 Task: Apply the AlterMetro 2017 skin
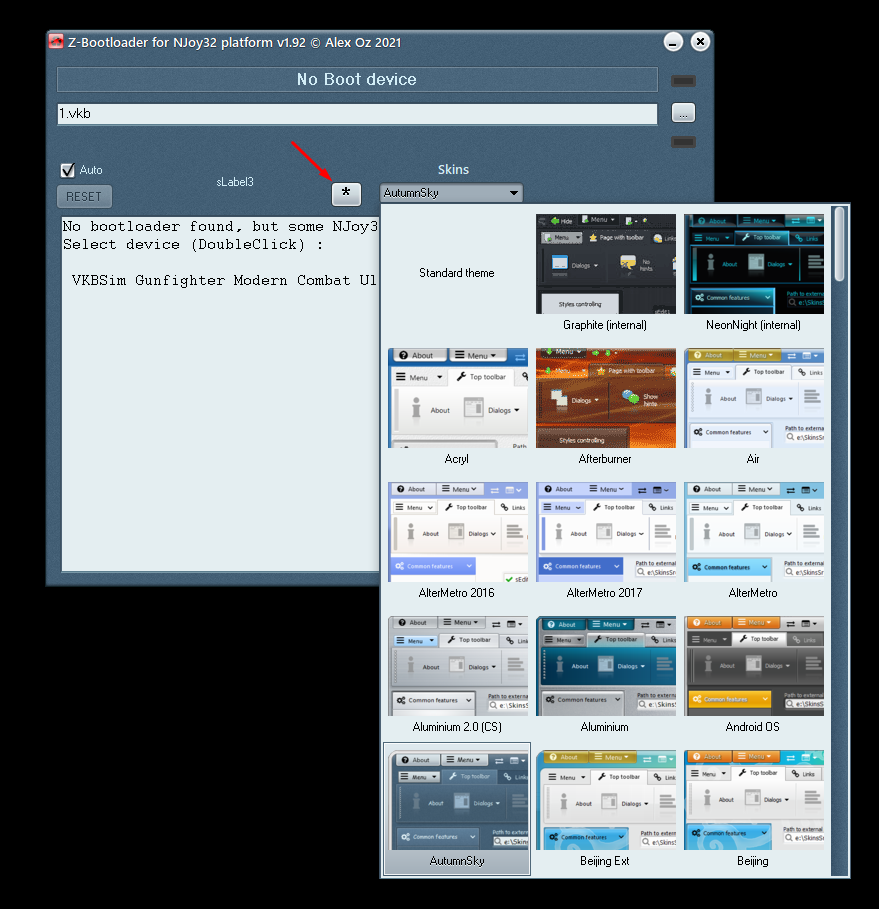[605, 540]
